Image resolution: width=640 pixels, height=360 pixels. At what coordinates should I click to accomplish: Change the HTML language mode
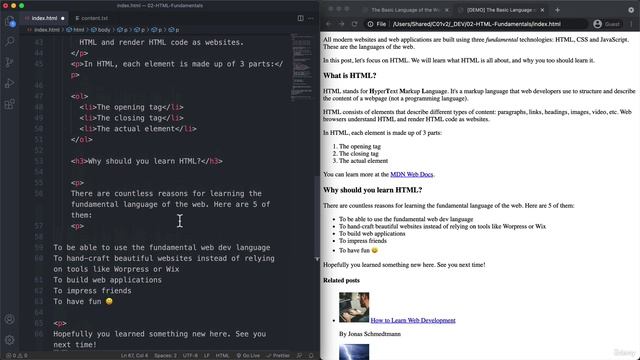[x=222, y=356]
